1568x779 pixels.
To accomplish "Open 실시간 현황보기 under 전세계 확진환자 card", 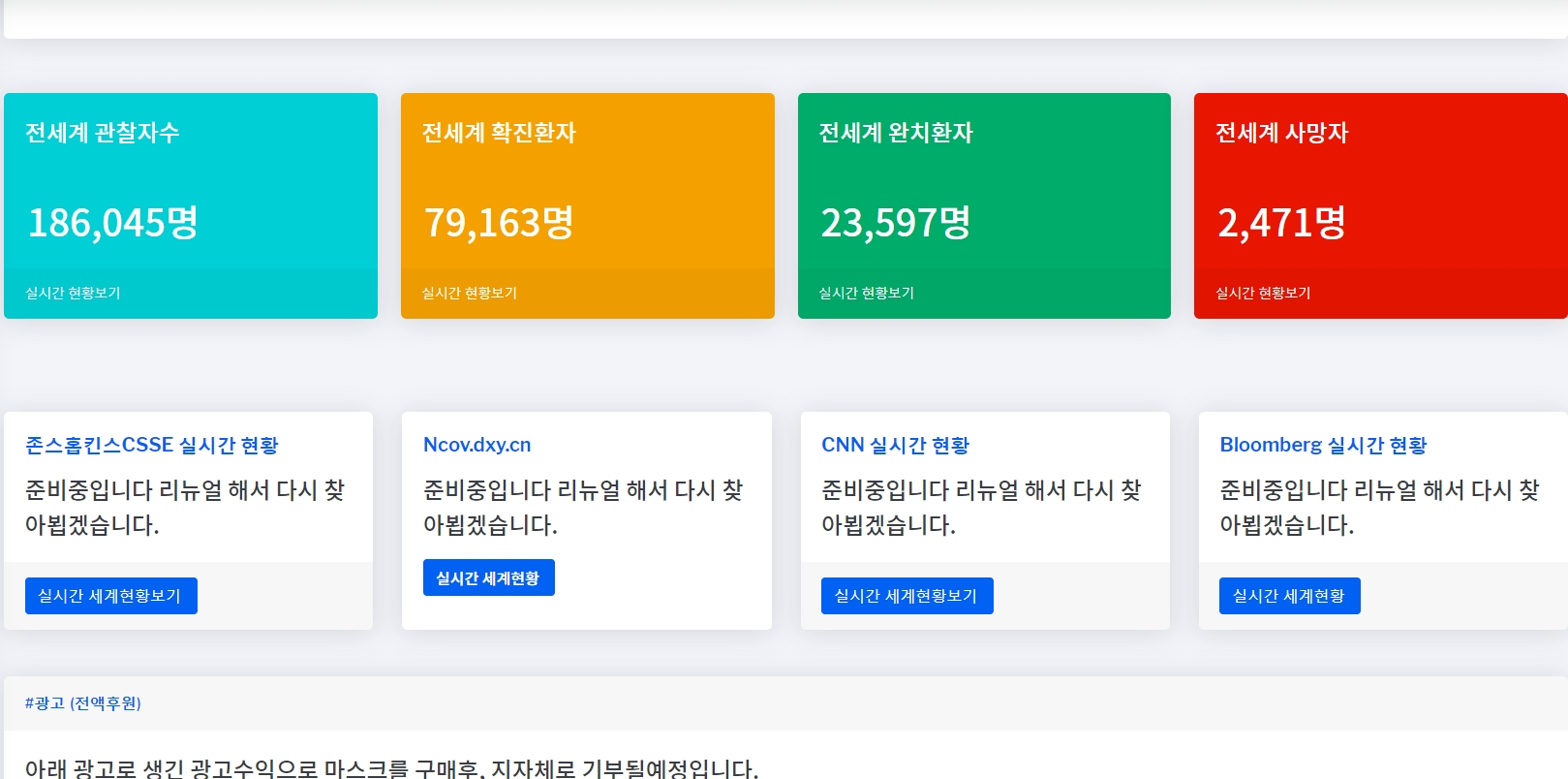I will (470, 293).
